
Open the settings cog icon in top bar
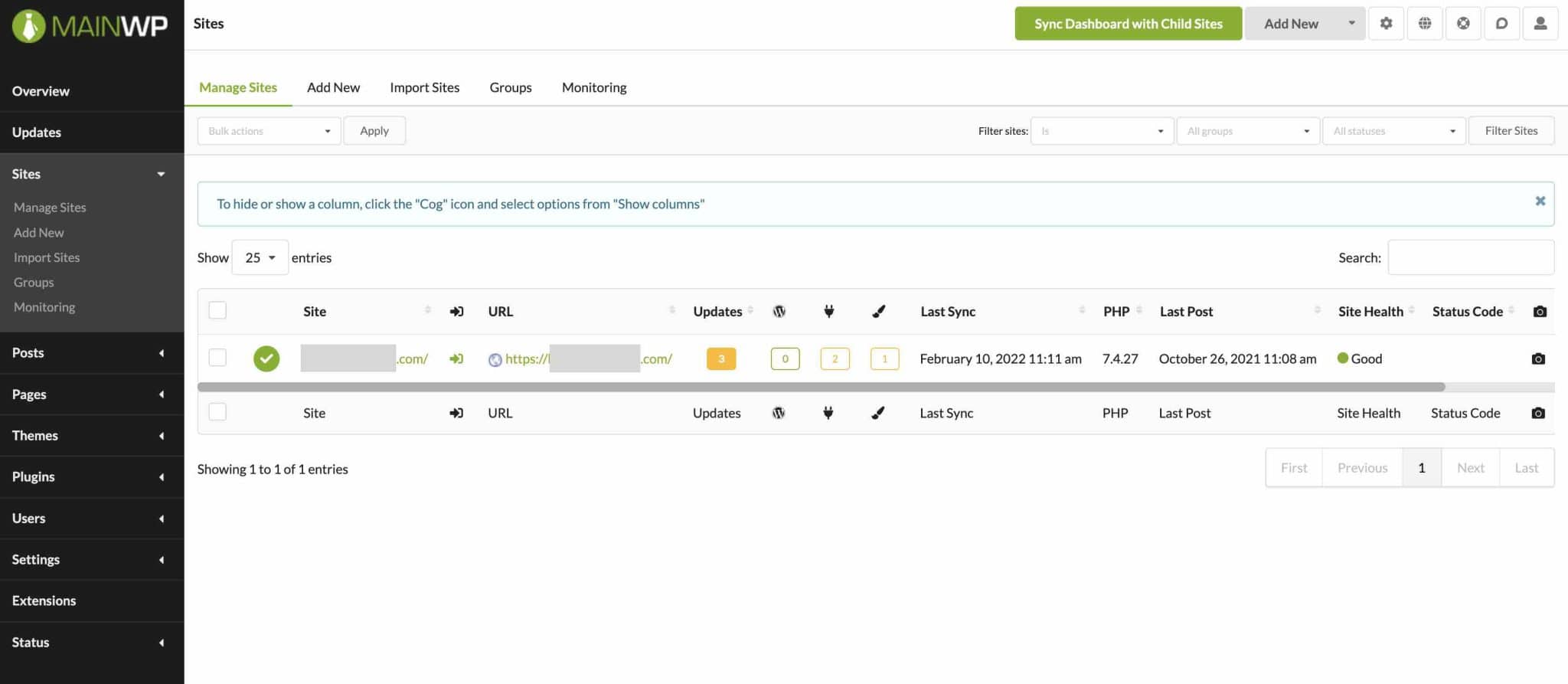coord(1386,23)
